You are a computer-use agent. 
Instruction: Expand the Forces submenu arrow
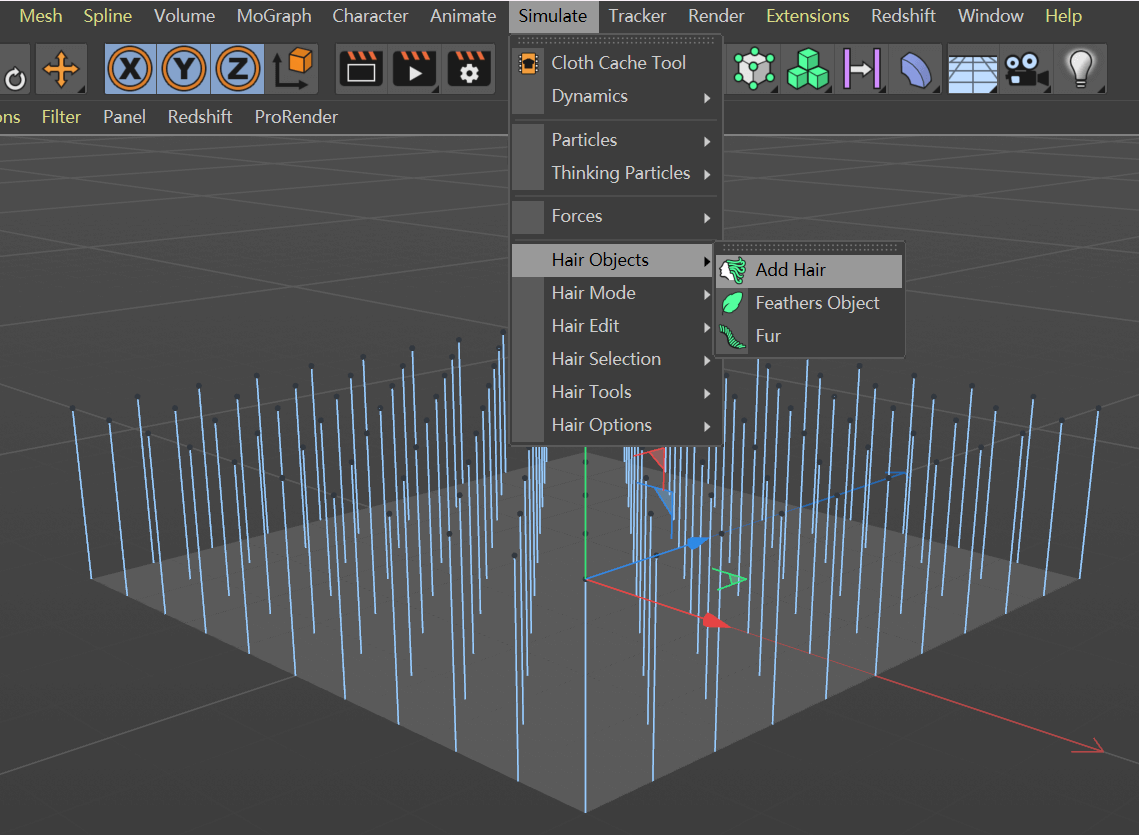707,217
